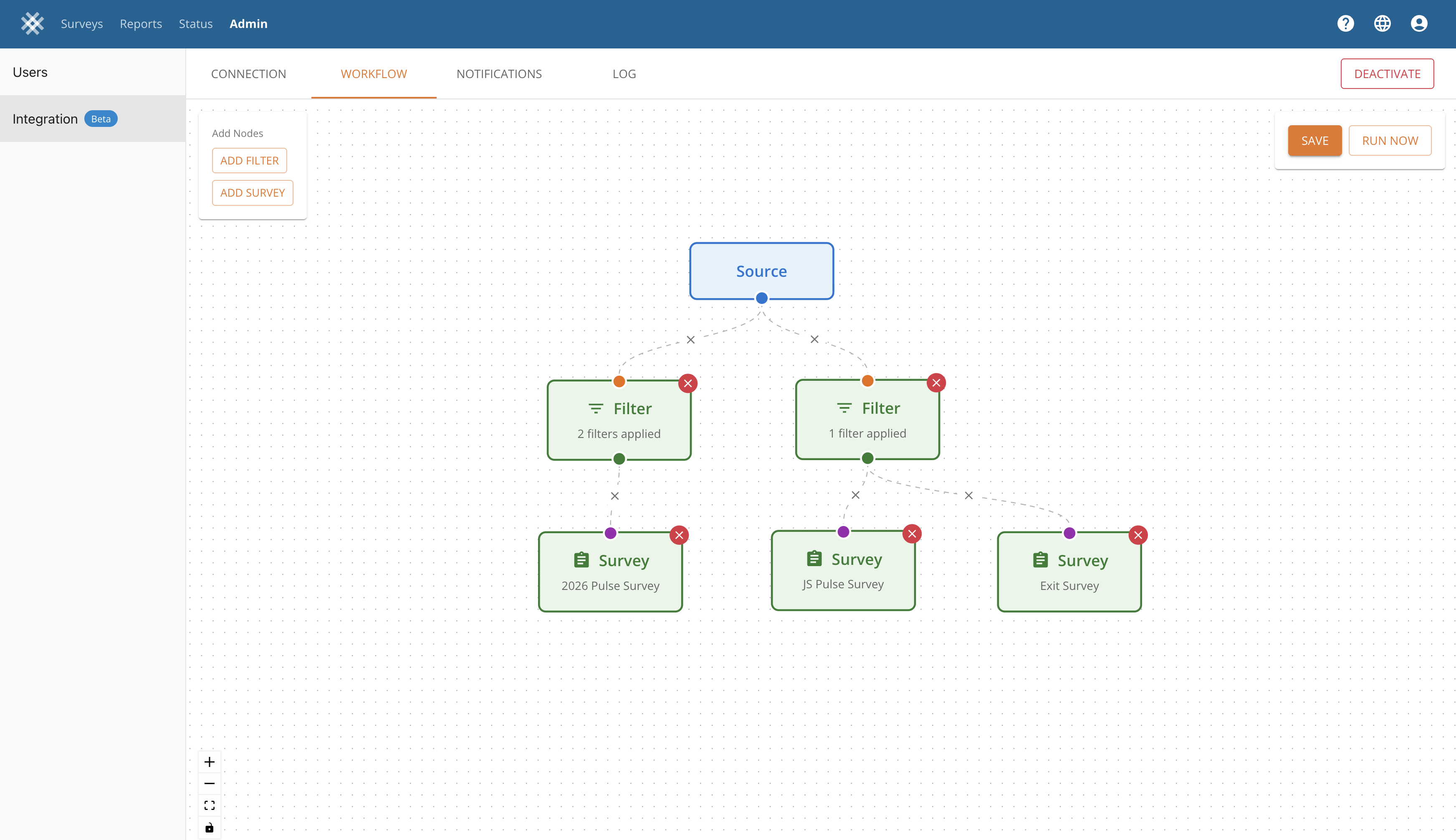The image size is (1456, 840).
Task: Toggle the canvas interactivity lock
Action: pyautogui.click(x=210, y=827)
